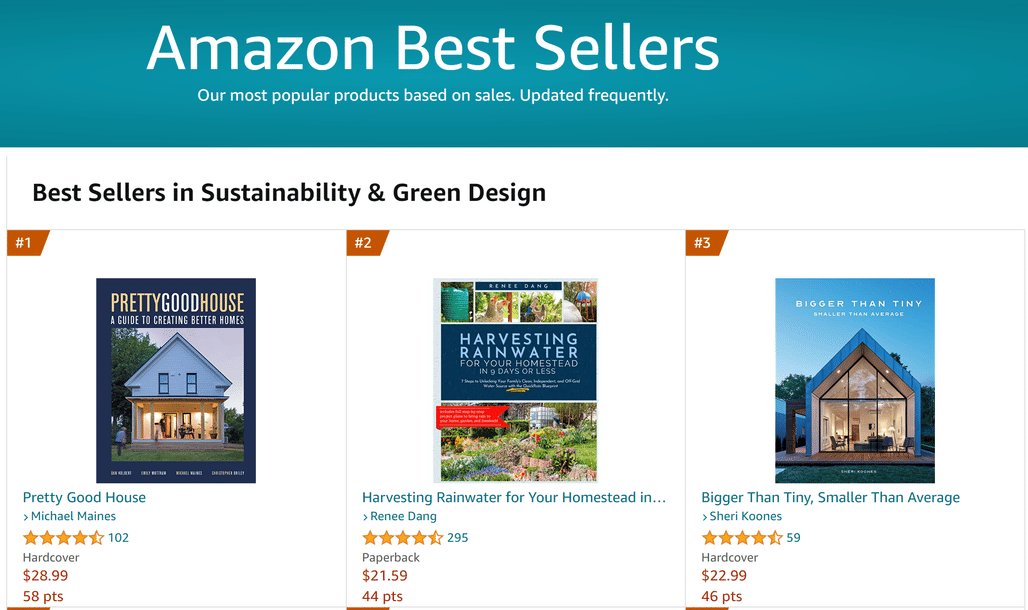Viewport: 1028px width, 610px height.
Task: Click the star rating for Harvesting Rainwater
Action: 403,538
